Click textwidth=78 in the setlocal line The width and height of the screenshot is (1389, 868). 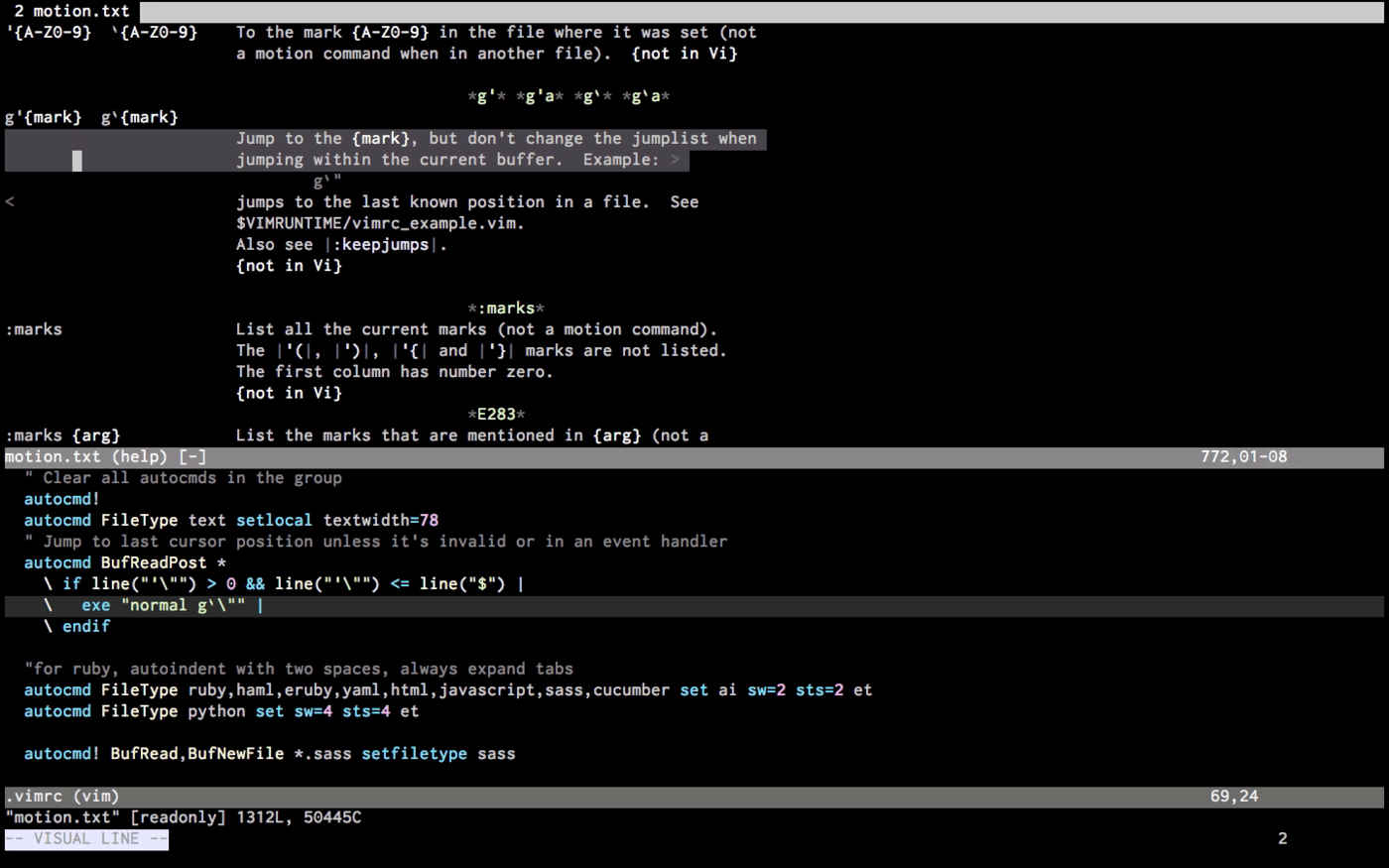click(380, 521)
